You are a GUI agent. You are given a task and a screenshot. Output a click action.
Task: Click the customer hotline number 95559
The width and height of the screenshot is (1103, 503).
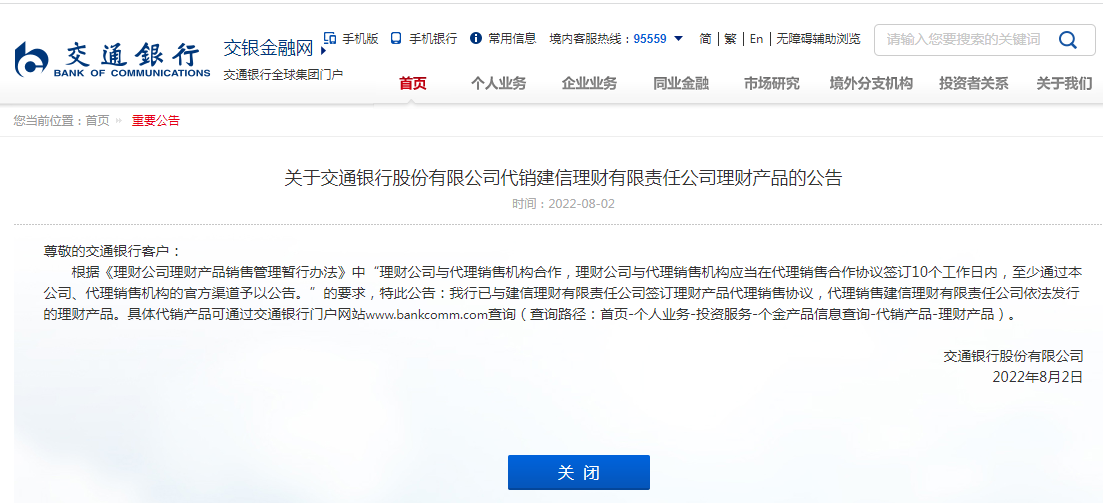(650, 39)
